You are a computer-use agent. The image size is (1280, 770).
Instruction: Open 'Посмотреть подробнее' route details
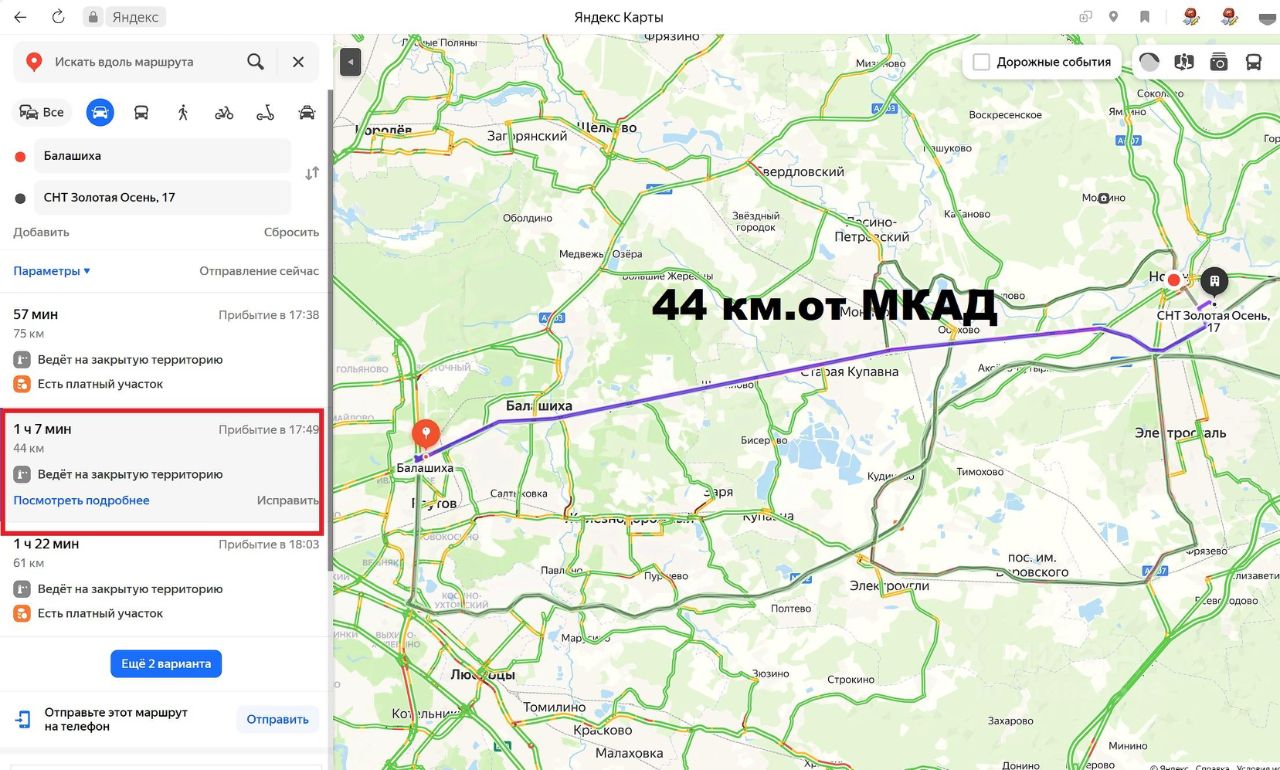point(81,500)
